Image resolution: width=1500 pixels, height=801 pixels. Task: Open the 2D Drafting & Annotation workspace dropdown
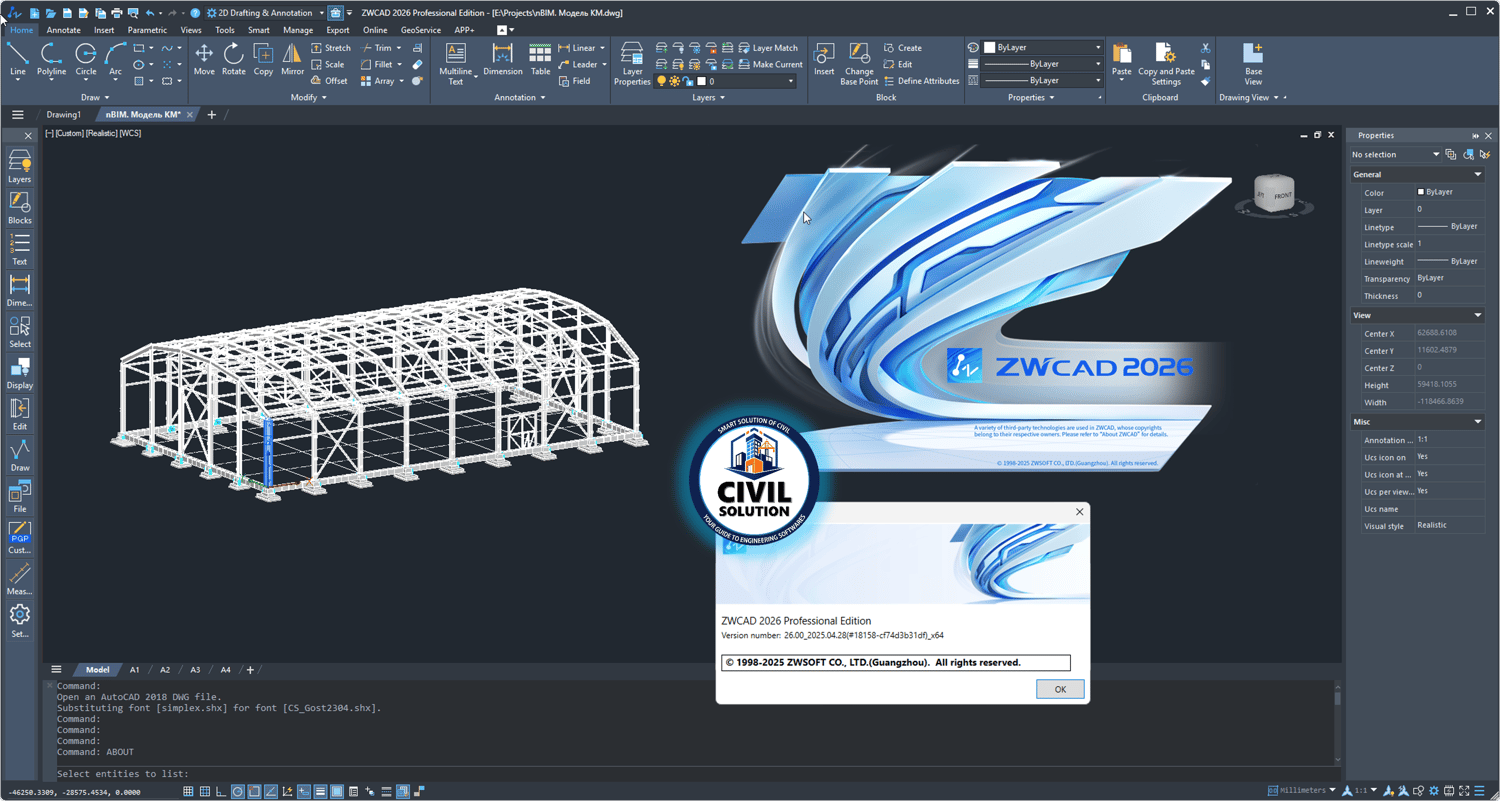coord(264,13)
